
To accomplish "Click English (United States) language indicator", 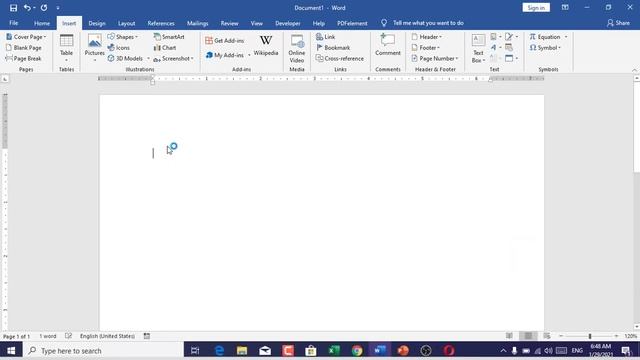I will (107, 336).
